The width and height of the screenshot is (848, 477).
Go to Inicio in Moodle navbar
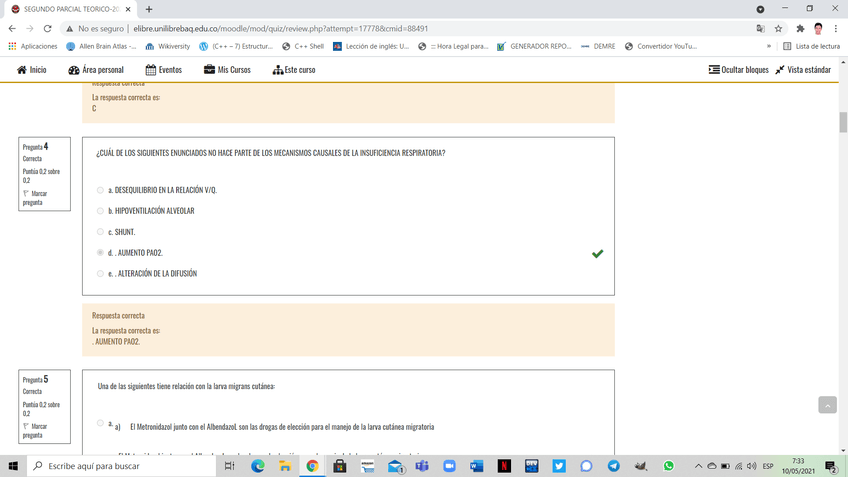[x=31, y=70]
